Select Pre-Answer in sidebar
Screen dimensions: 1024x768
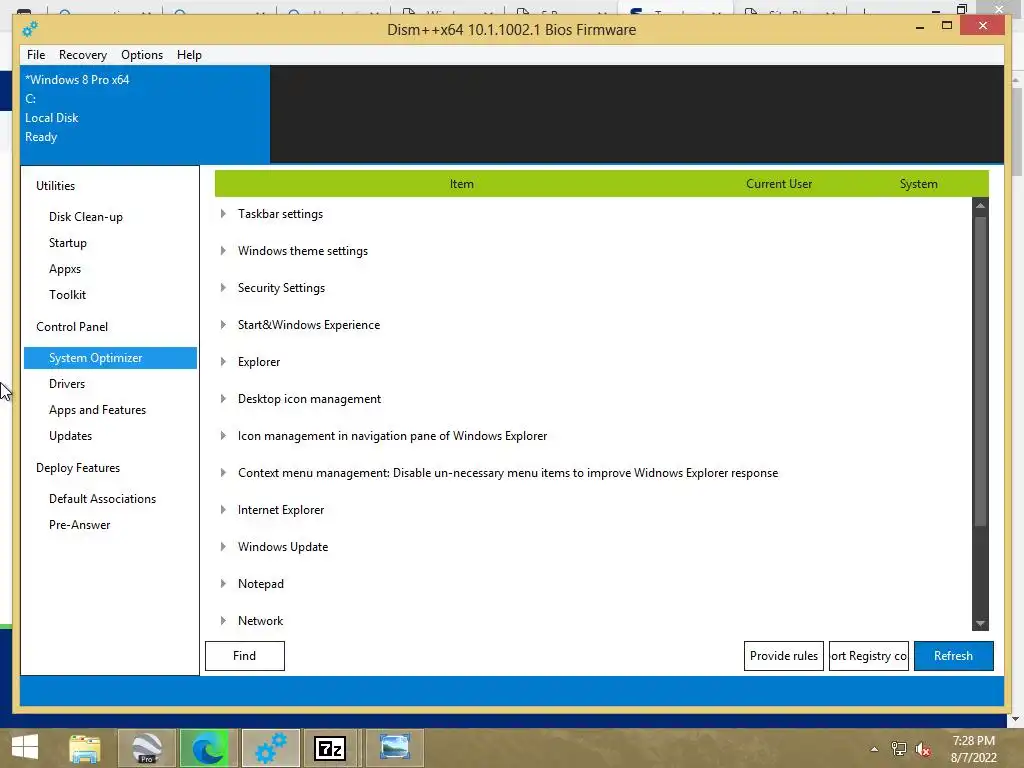coord(80,525)
